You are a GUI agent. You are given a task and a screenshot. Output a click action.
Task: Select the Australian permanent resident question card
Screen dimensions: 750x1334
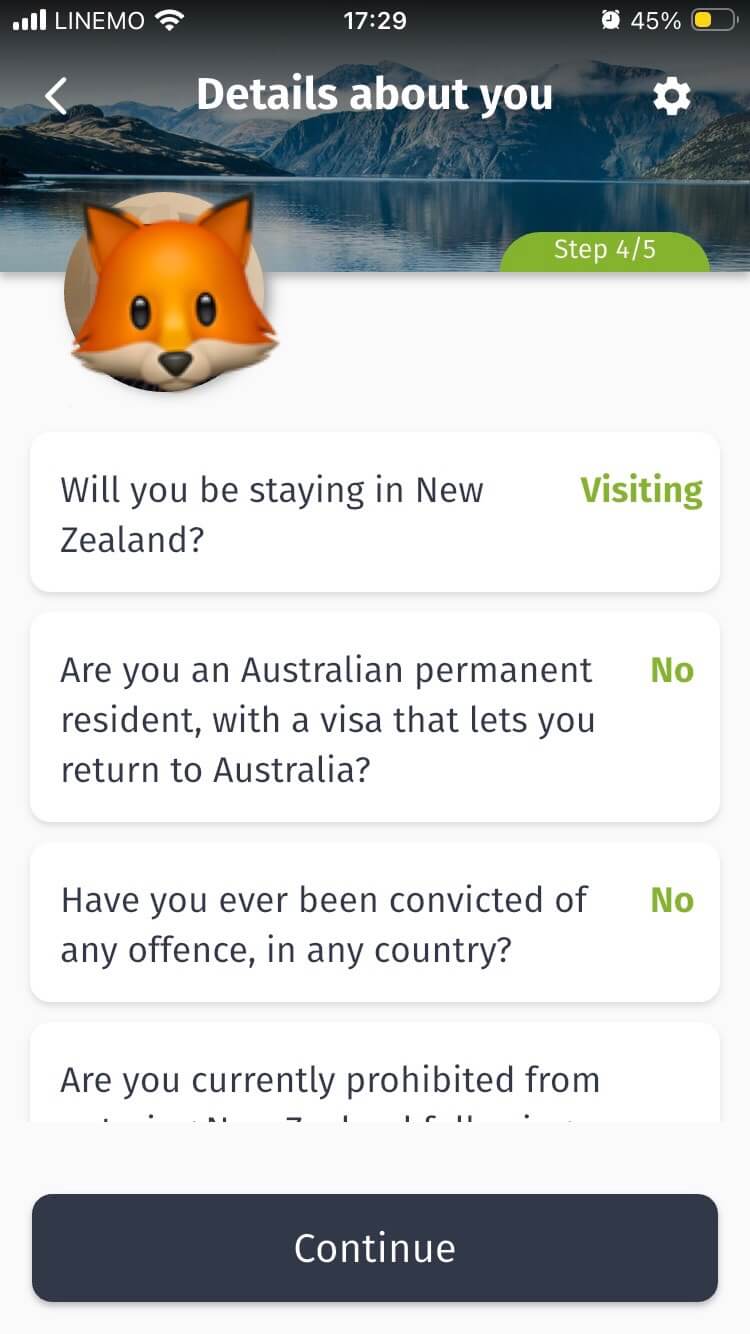point(375,717)
